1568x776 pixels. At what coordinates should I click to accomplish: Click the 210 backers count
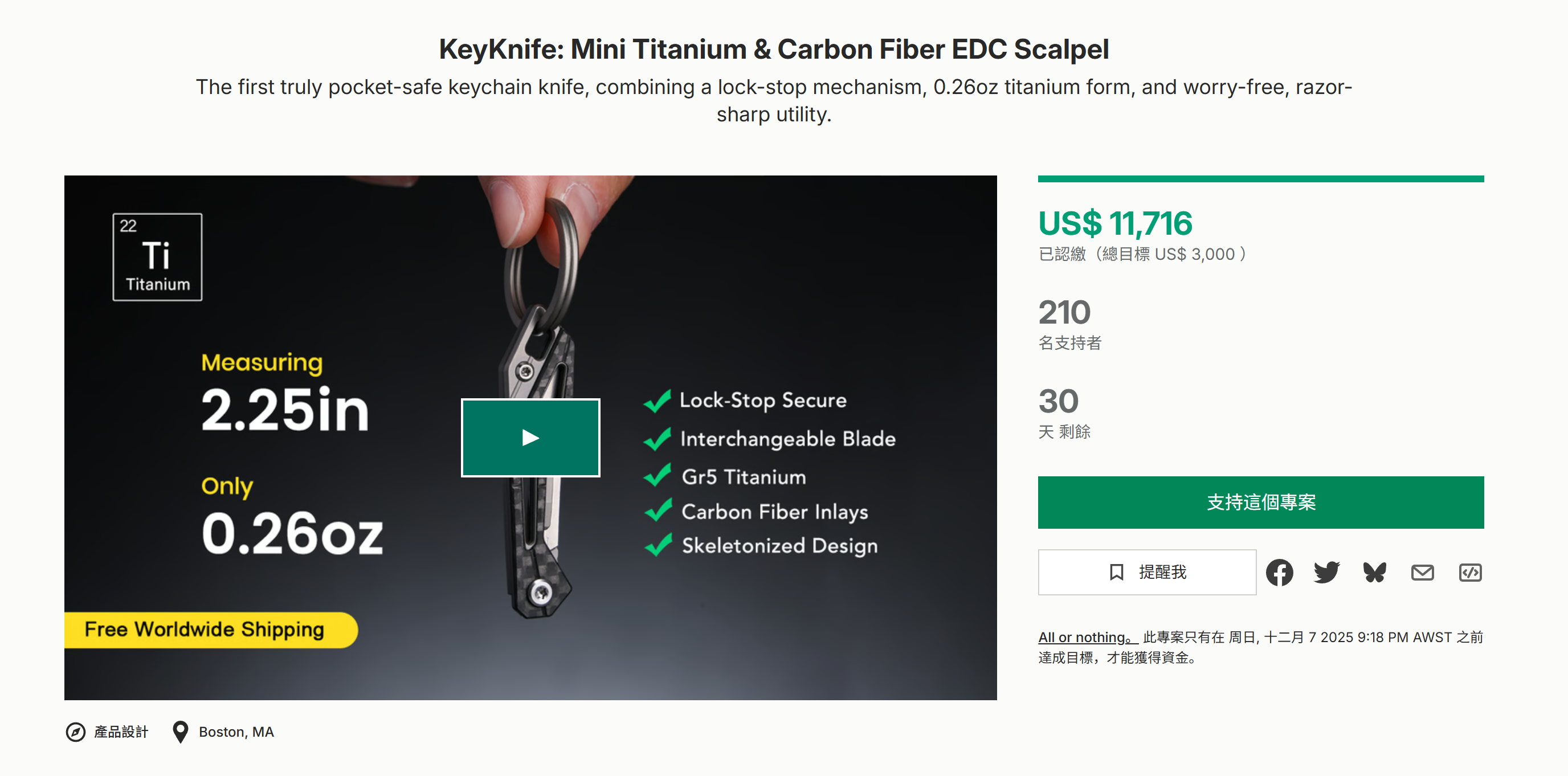click(1064, 312)
